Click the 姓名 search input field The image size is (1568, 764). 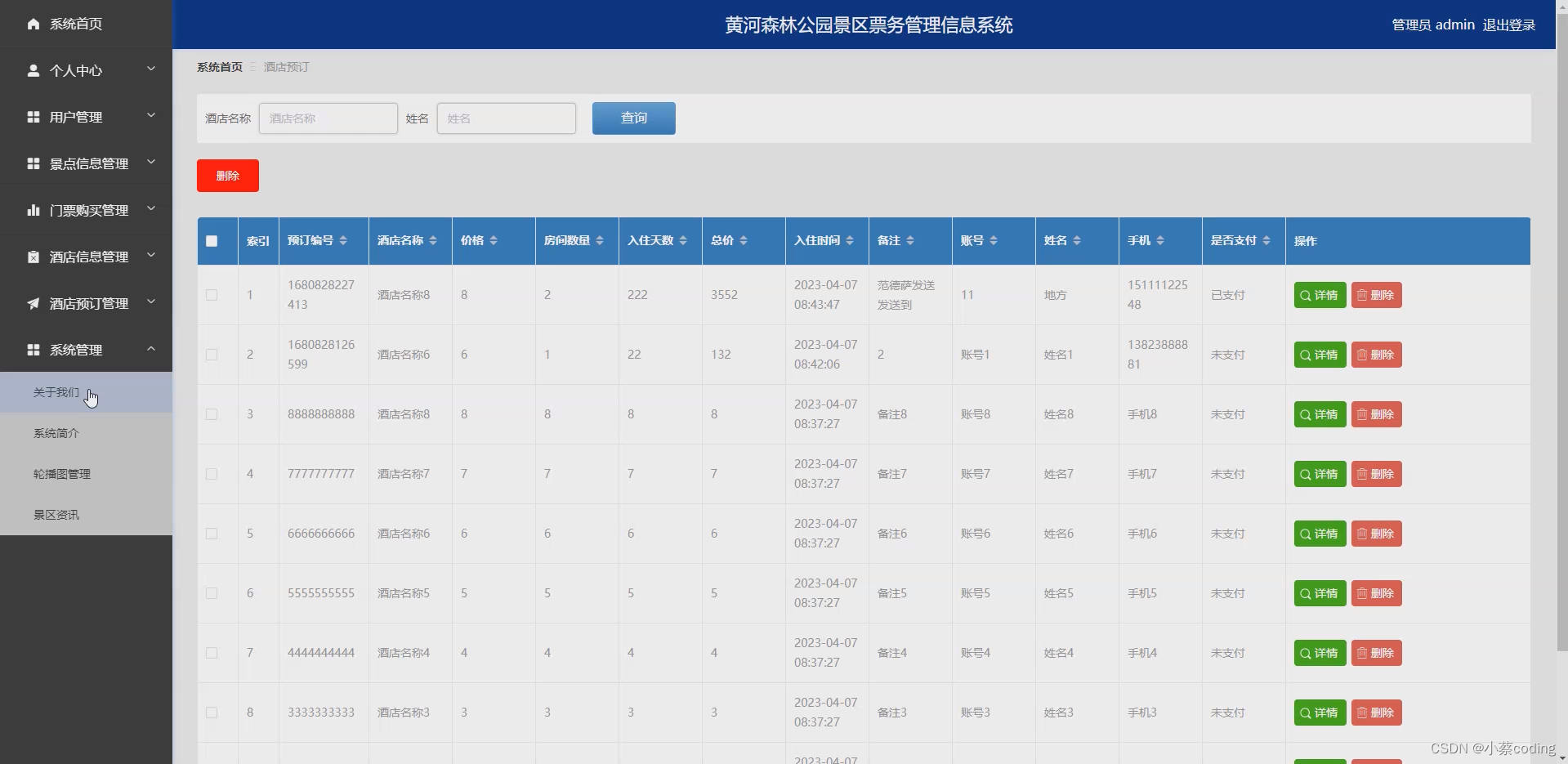pos(507,118)
